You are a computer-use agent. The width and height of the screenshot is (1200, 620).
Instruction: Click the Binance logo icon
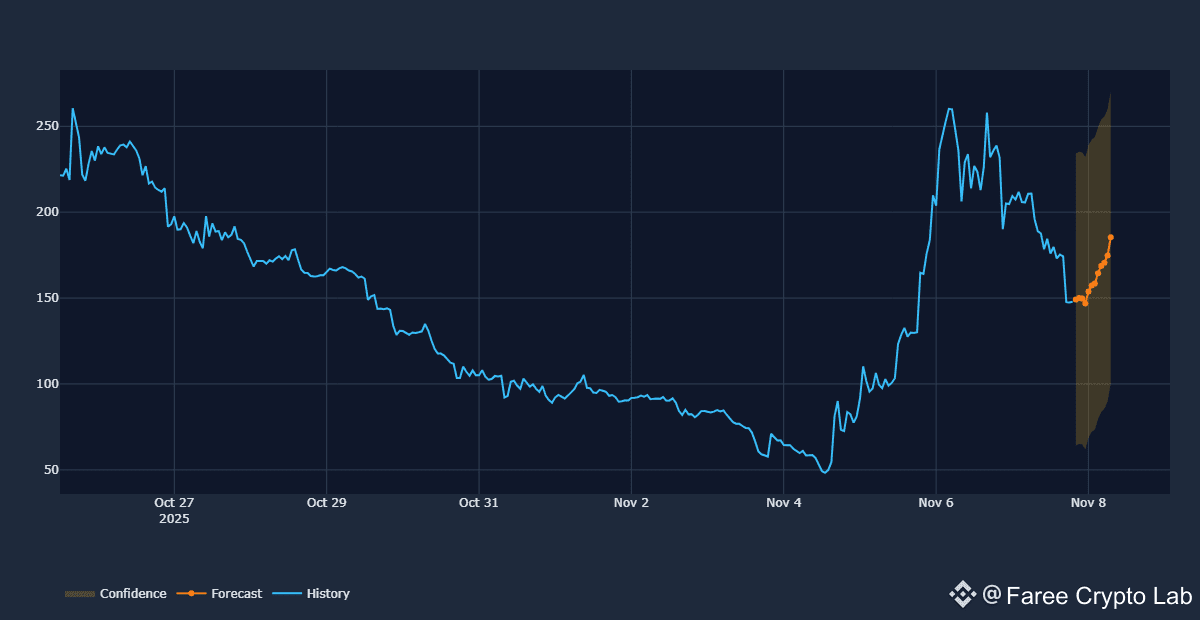tap(962, 595)
